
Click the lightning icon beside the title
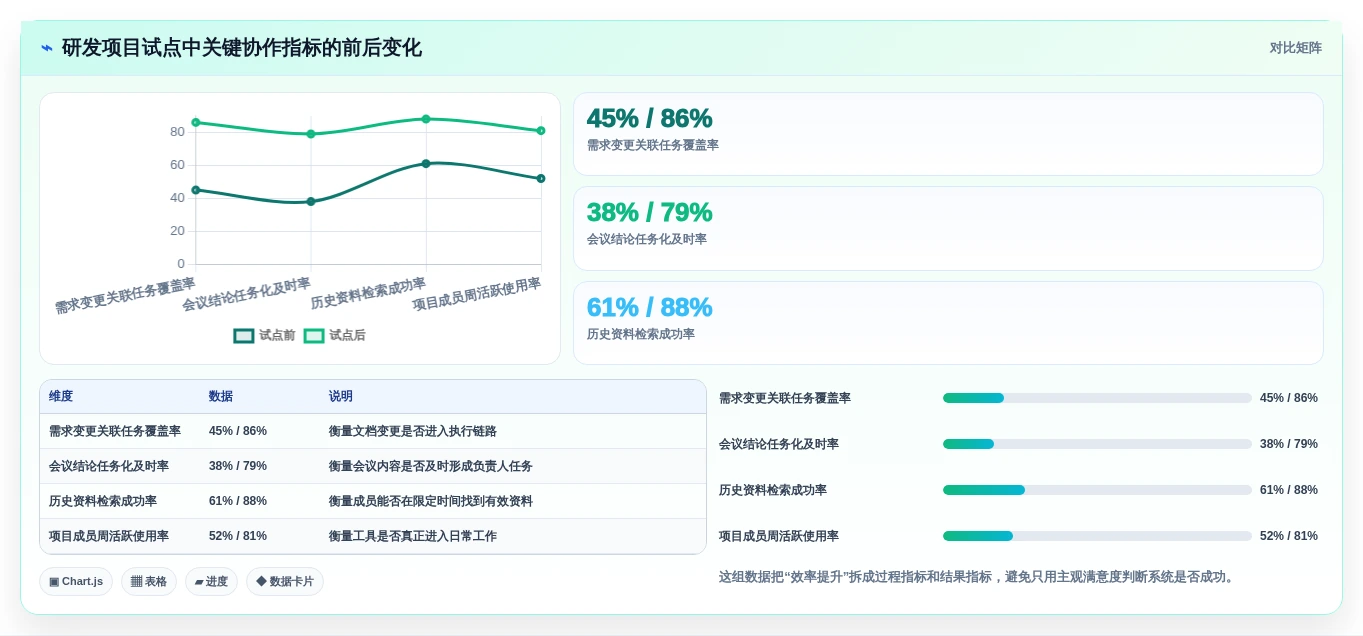coord(47,48)
